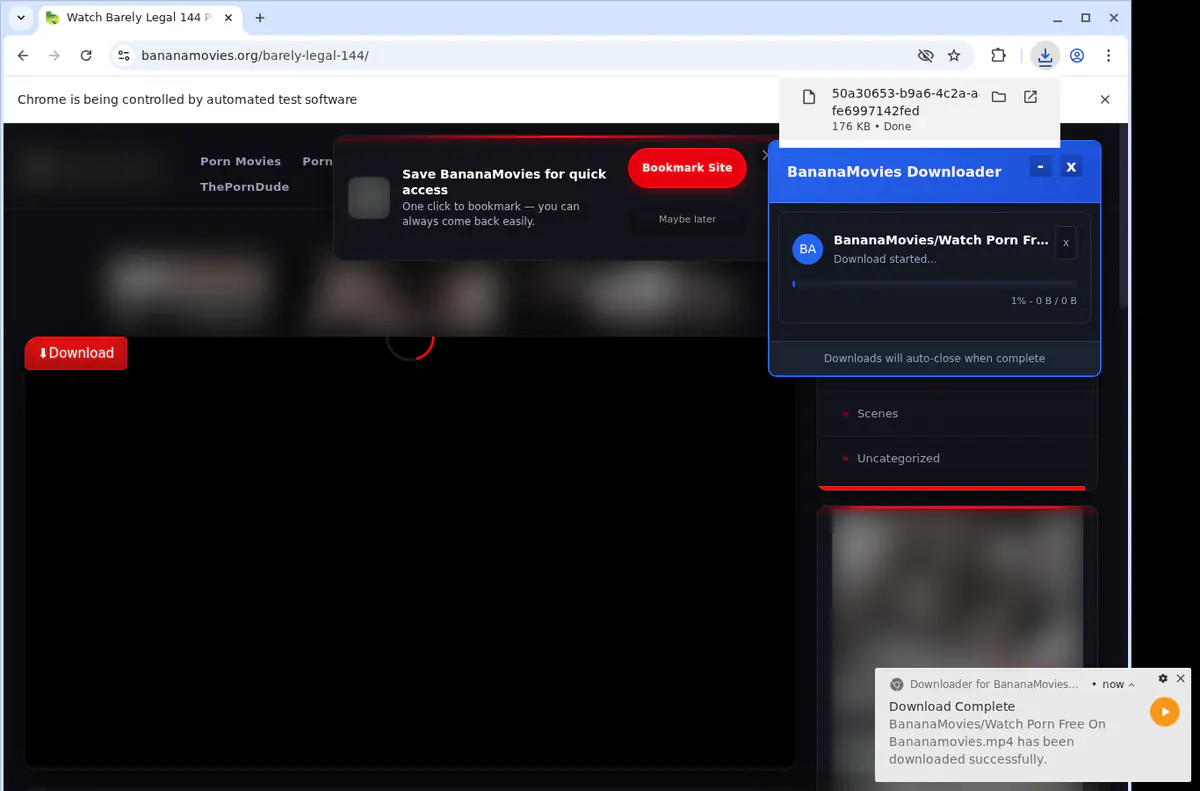Bookmark this tab with star icon

pyautogui.click(x=954, y=56)
